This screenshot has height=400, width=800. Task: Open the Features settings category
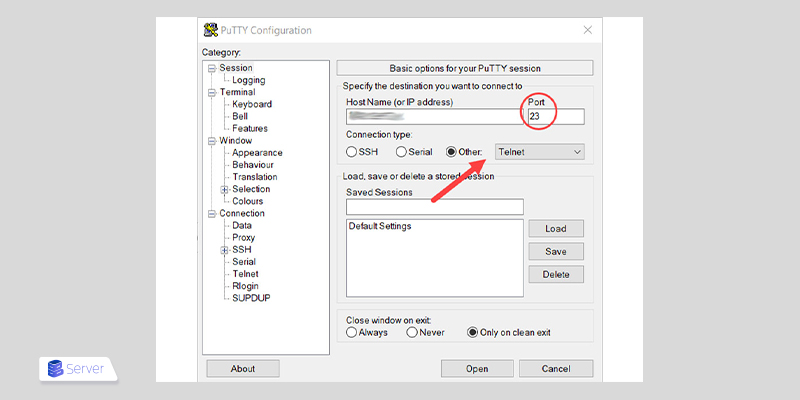tap(250, 129)
